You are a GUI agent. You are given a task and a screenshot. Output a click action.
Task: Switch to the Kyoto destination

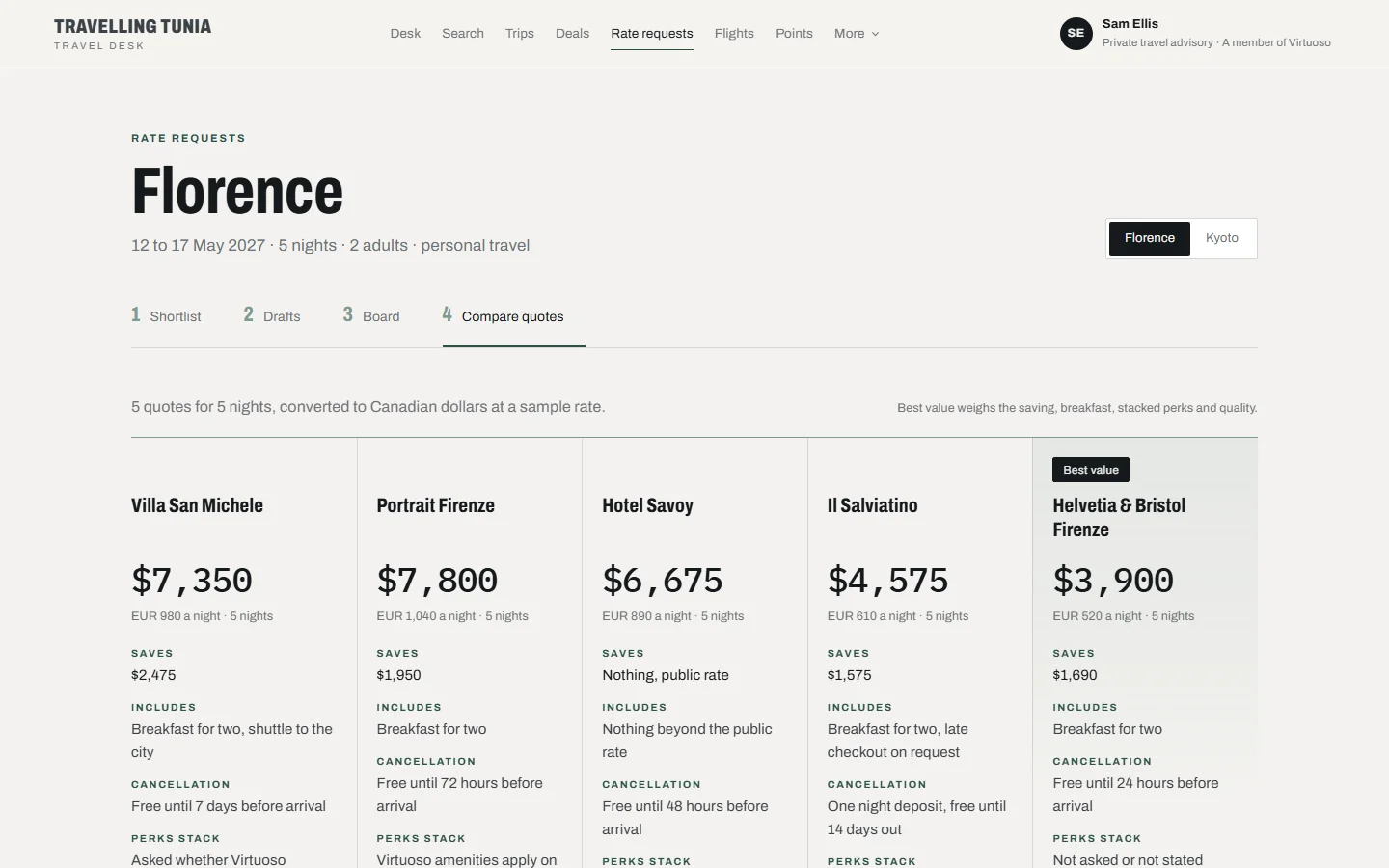pyautogui.click(x=1222, y=238)
